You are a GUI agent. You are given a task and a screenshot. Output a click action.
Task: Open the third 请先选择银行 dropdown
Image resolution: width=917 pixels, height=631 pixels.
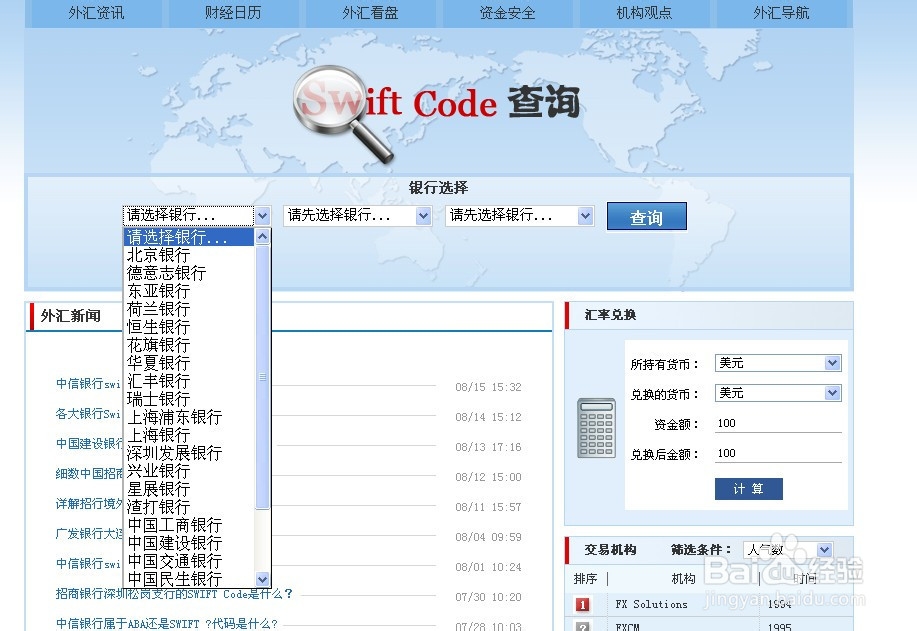tap(519, 216)
